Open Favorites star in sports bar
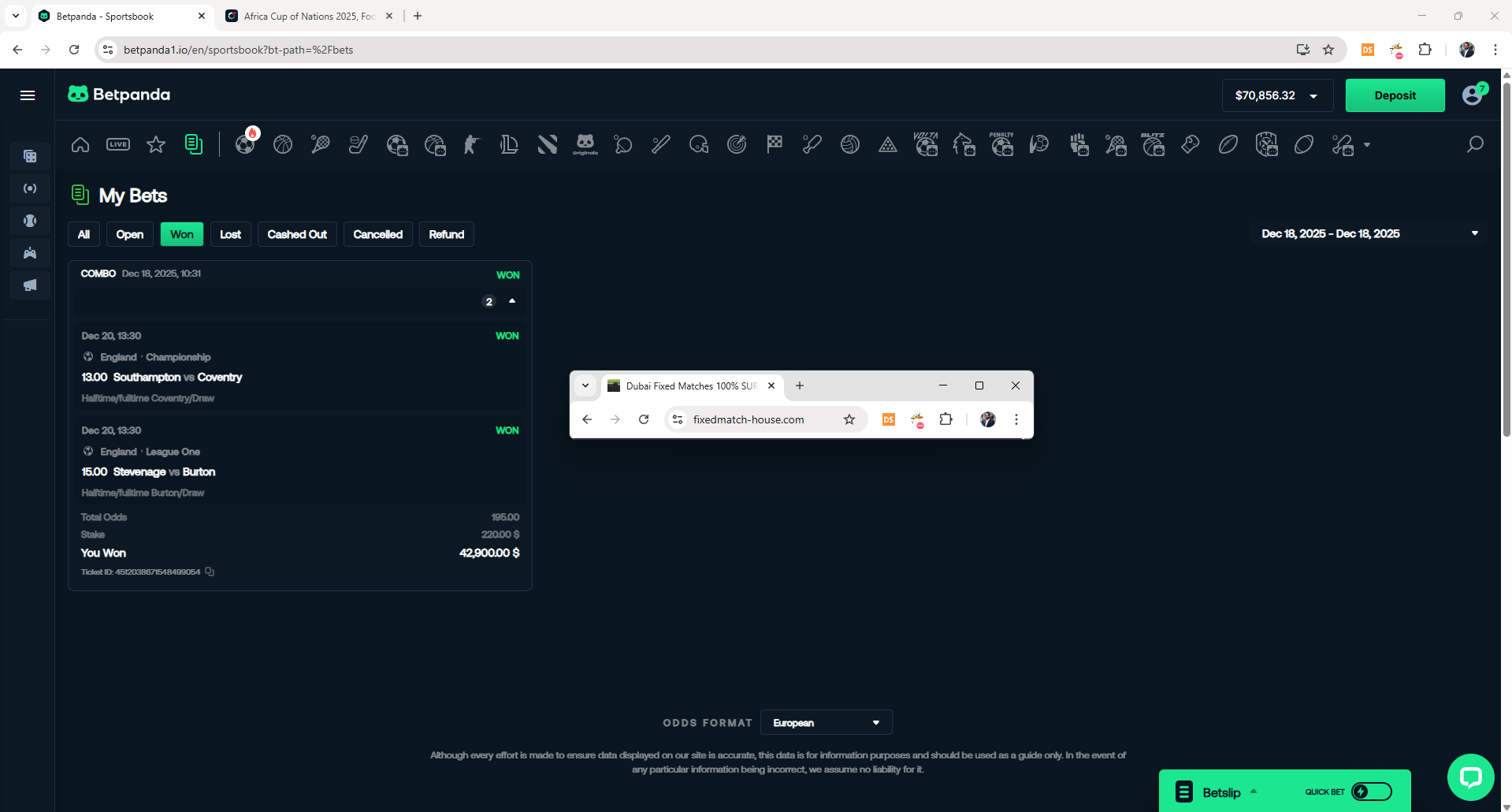The image size is (1512, 812). coord(156,144)
